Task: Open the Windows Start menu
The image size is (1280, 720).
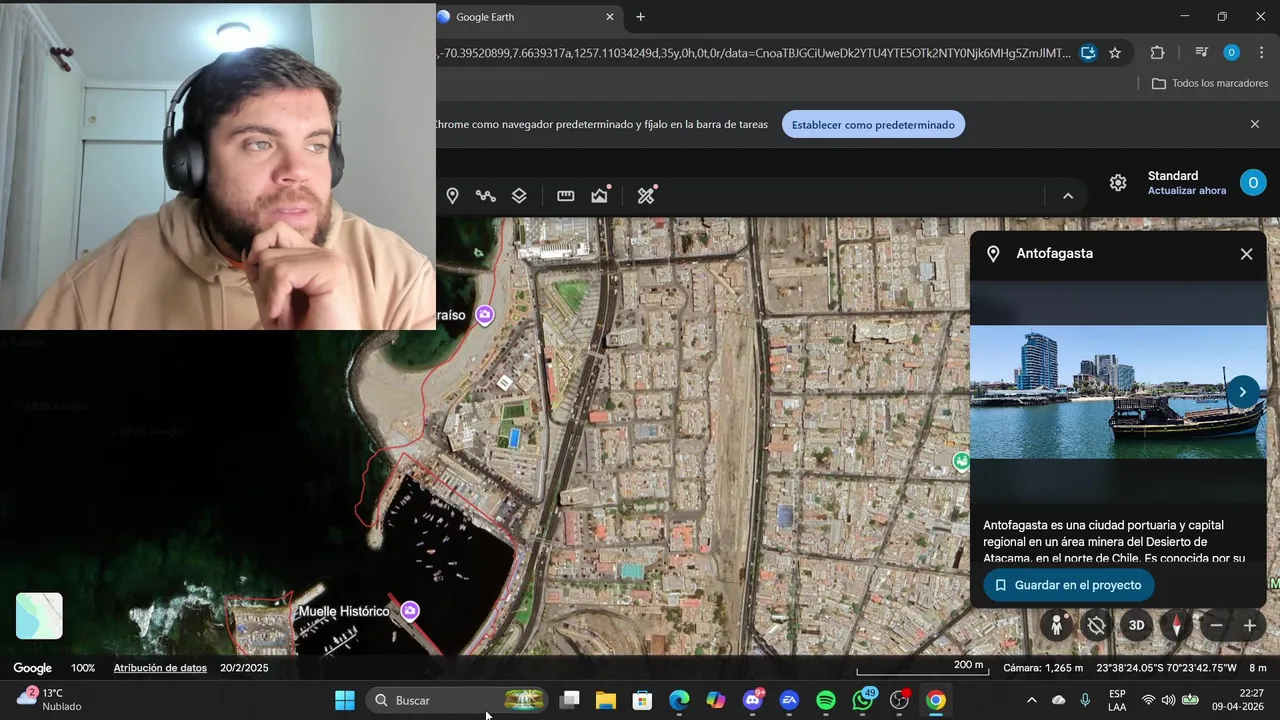Action: pyautogui.click(x=345, y=700)
